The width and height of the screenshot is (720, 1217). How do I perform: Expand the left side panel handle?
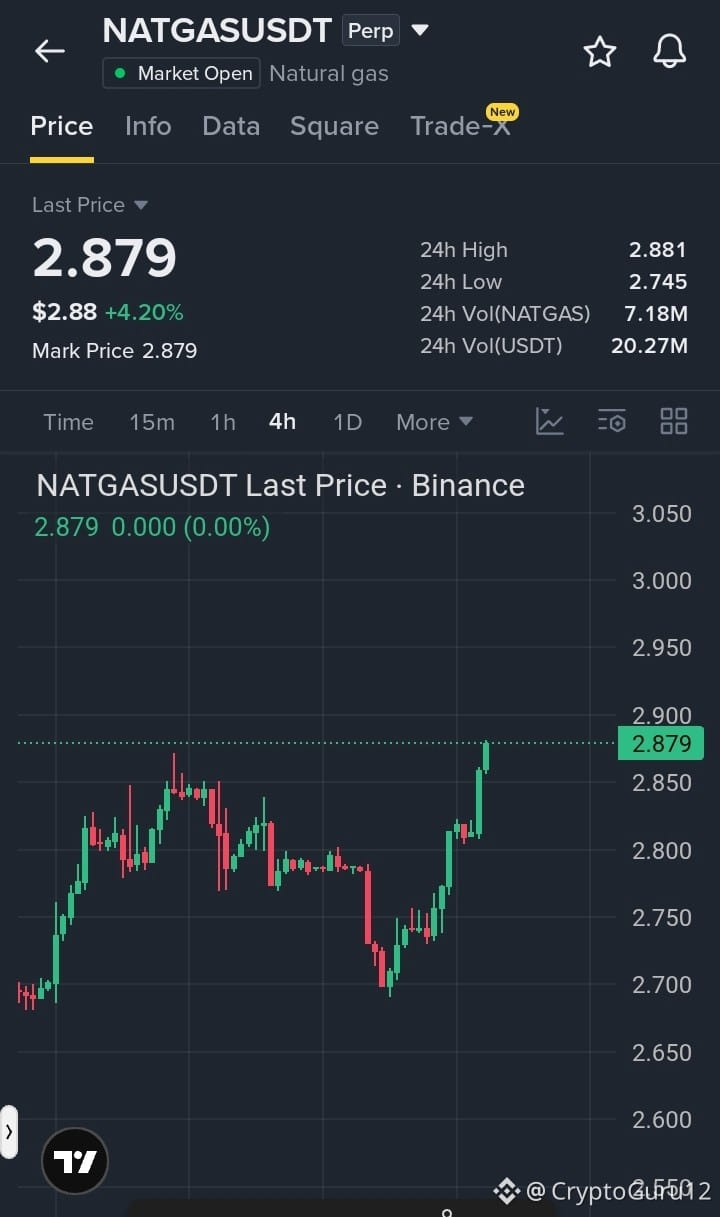click(9, 1132)
